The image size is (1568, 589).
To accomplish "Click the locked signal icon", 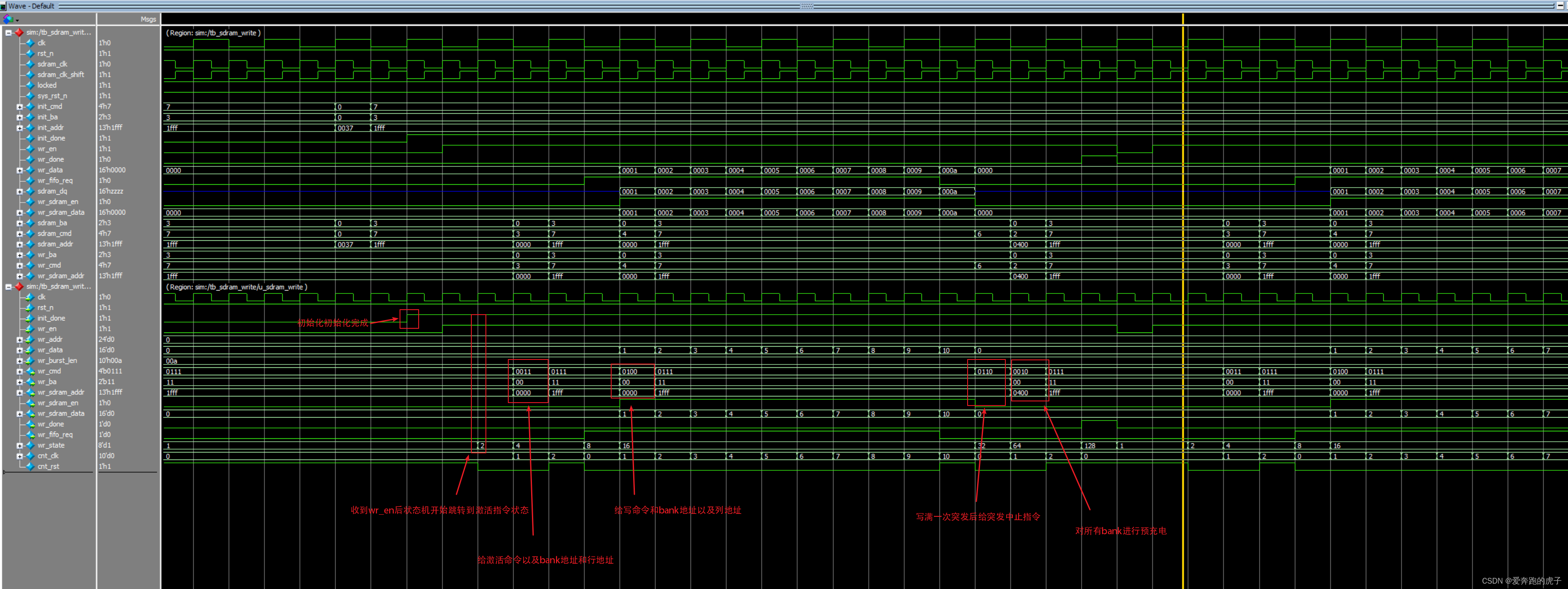I will click(30, 85).
